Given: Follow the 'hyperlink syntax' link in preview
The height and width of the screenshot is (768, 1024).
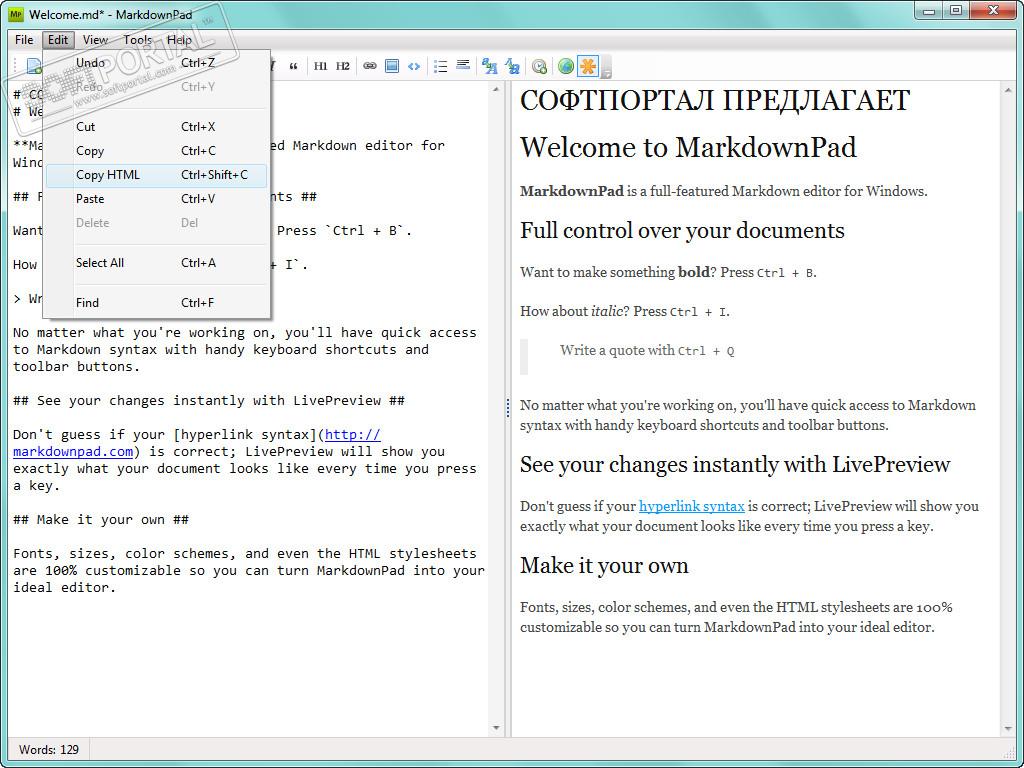Looking at the screenshot, I should (x=692, y=506).
